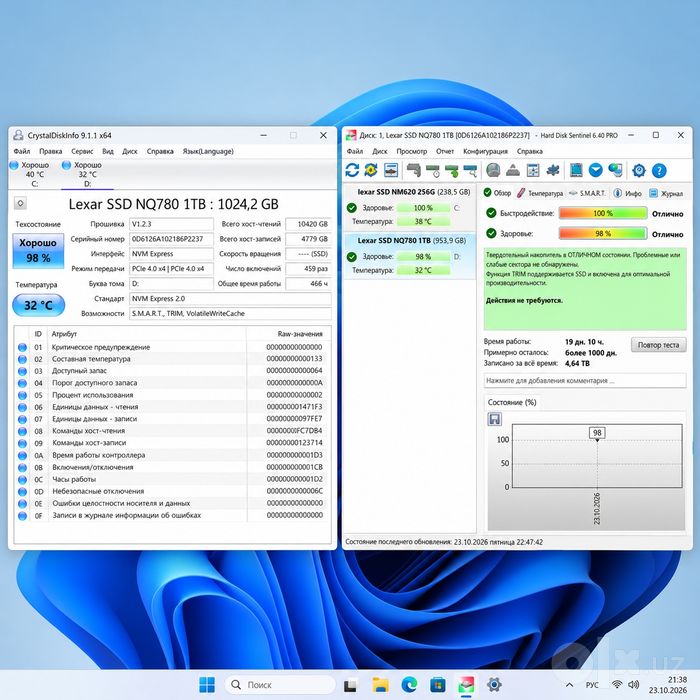
Task: Select the Критическое предупреждение attribute row
Action: click(x=174, y=347)
